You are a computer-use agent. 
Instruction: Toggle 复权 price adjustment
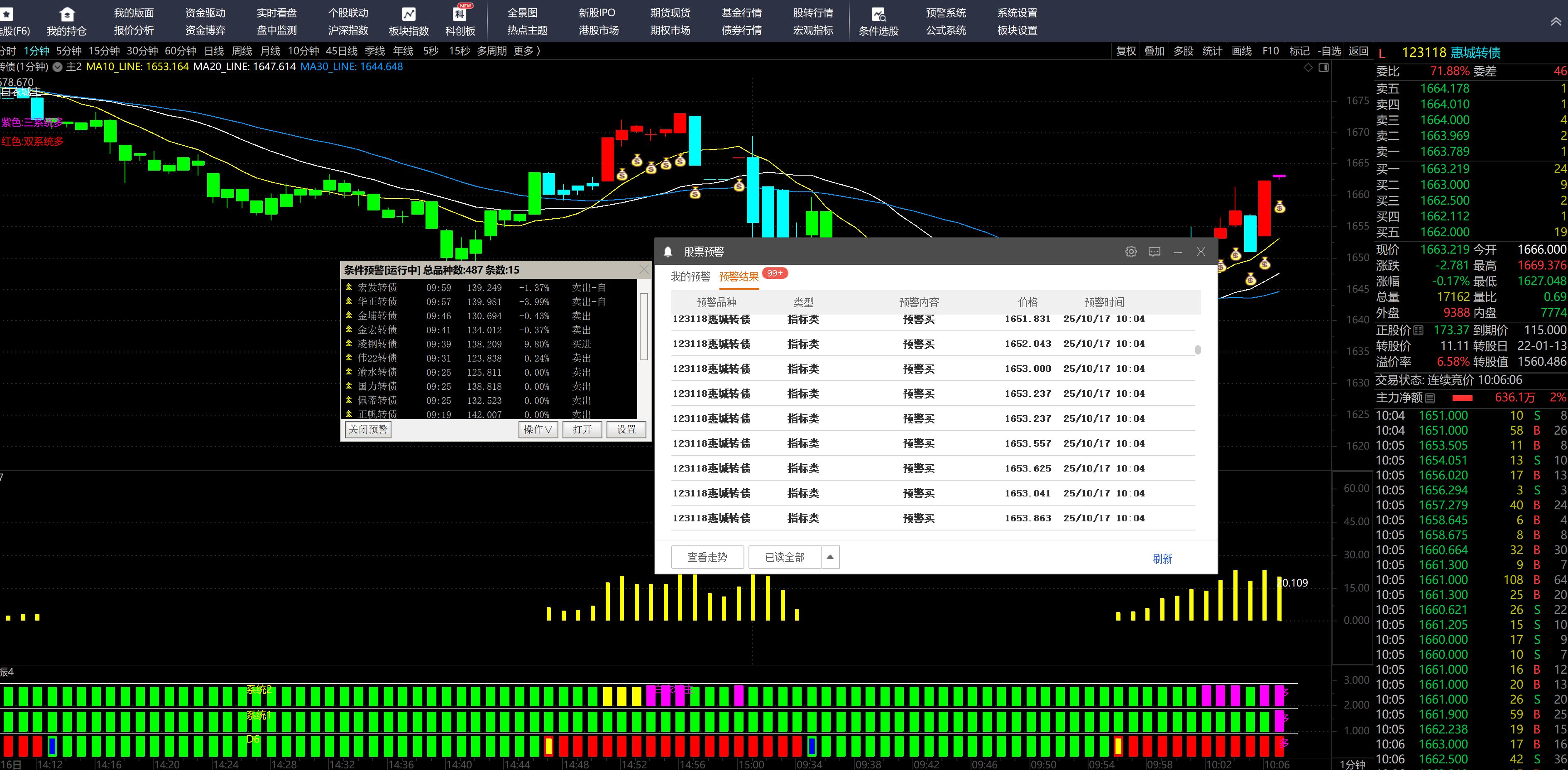pos(1125,51)
